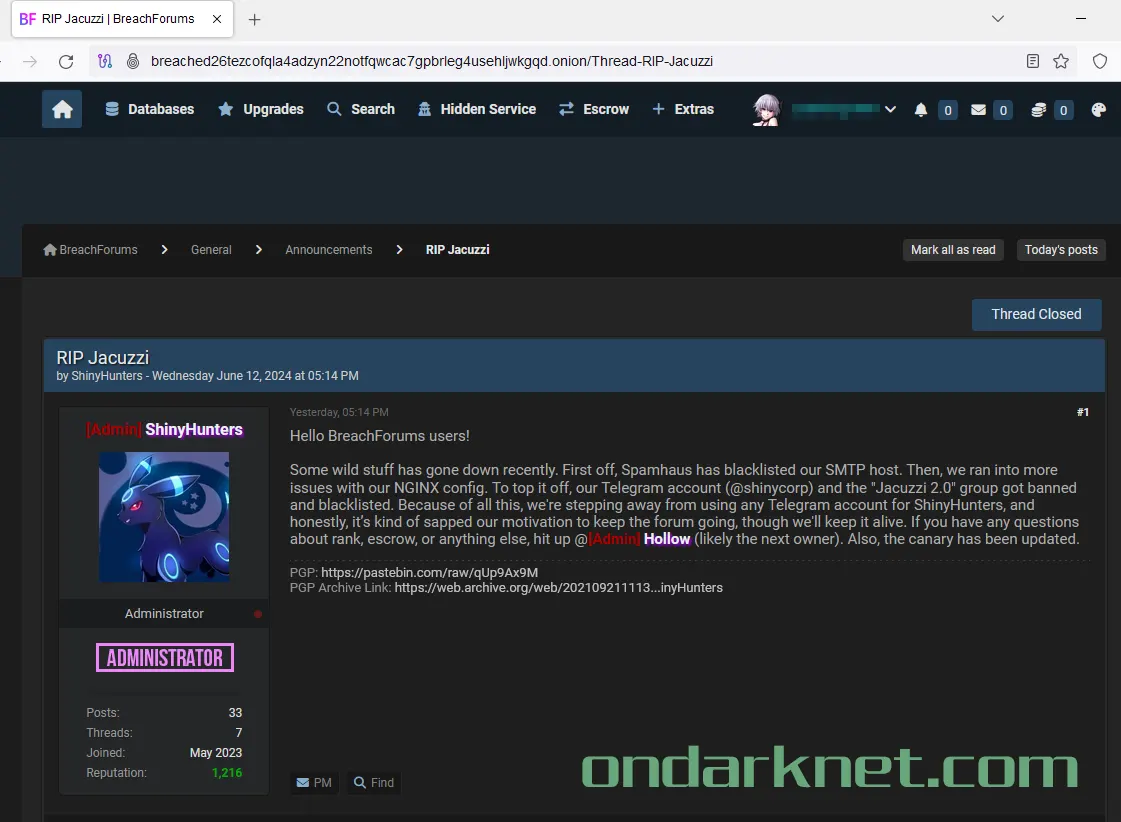Click inside the browser address bar

point(500,60)
